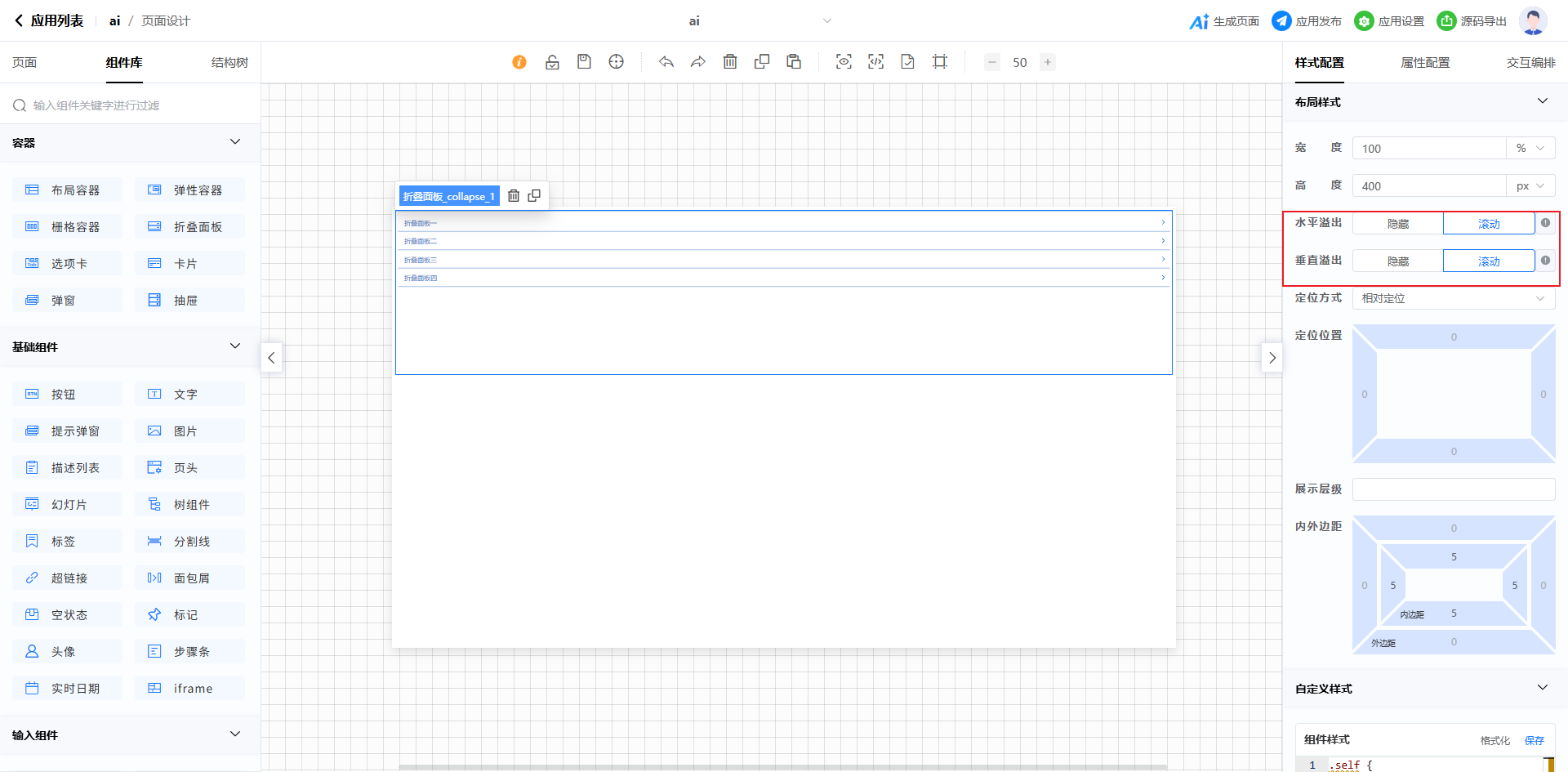
Task: Click the undo arrow in toolbar
Action: click(666, 62)
